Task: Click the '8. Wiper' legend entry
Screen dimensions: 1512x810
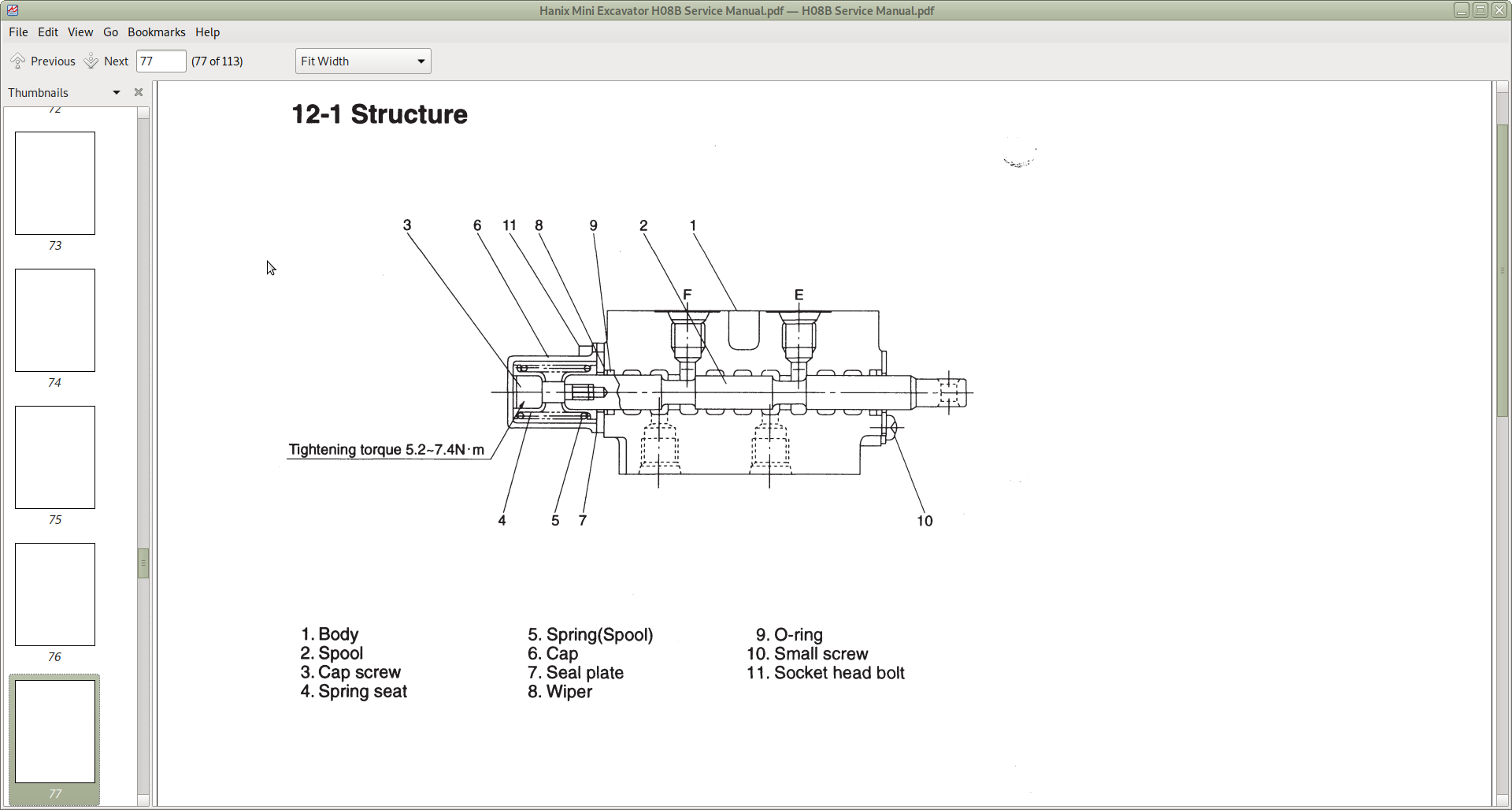Action: [560, 692]
